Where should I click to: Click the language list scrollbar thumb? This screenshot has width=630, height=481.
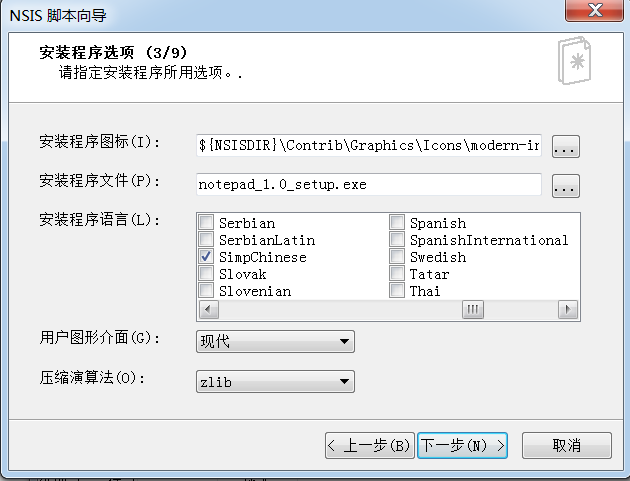473,309
